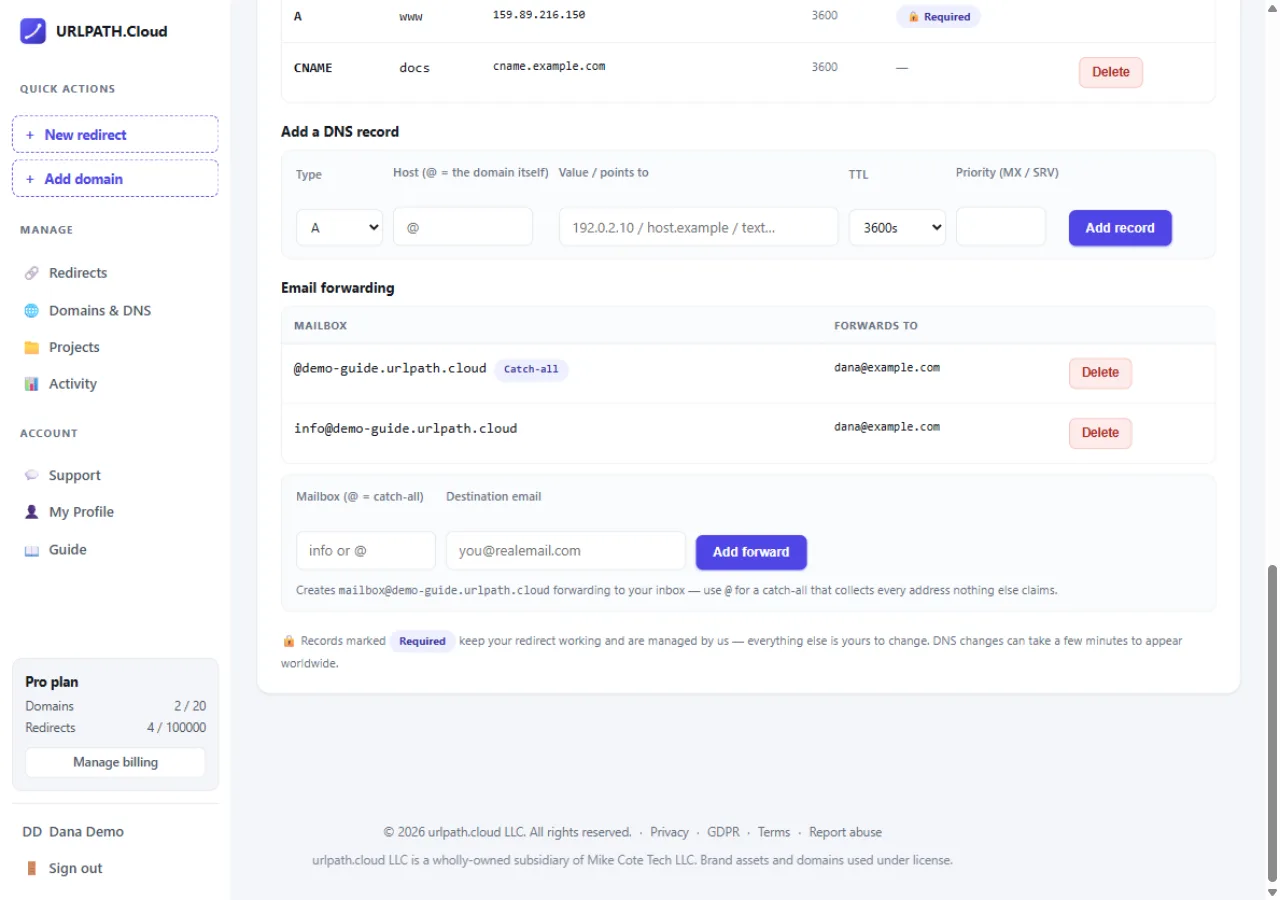Click the Destination email field
This screenshot has width=1280, height=900.
566,551
